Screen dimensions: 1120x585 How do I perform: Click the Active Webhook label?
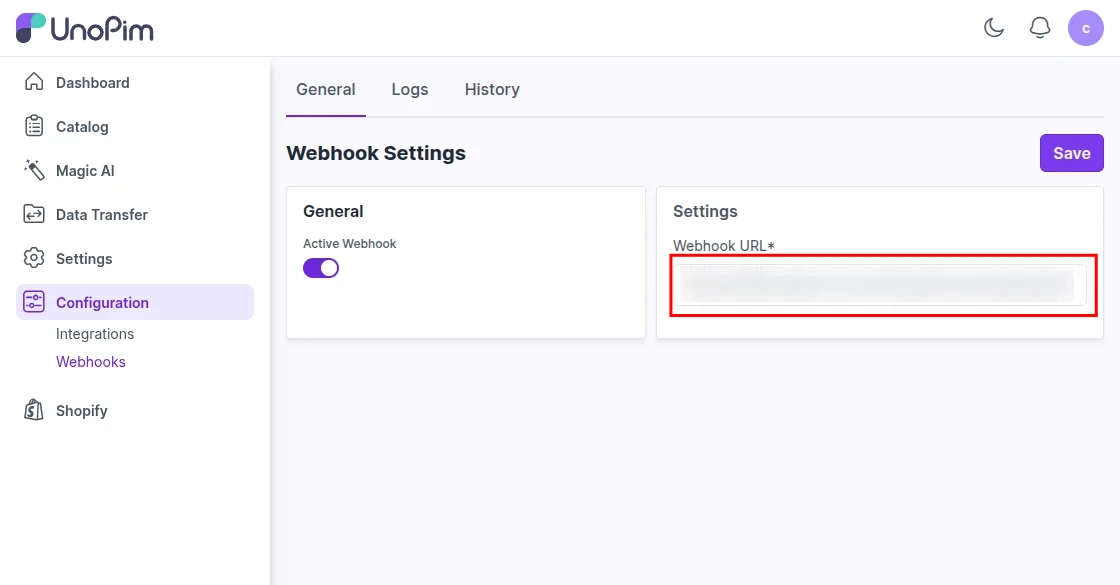[349, 244]
